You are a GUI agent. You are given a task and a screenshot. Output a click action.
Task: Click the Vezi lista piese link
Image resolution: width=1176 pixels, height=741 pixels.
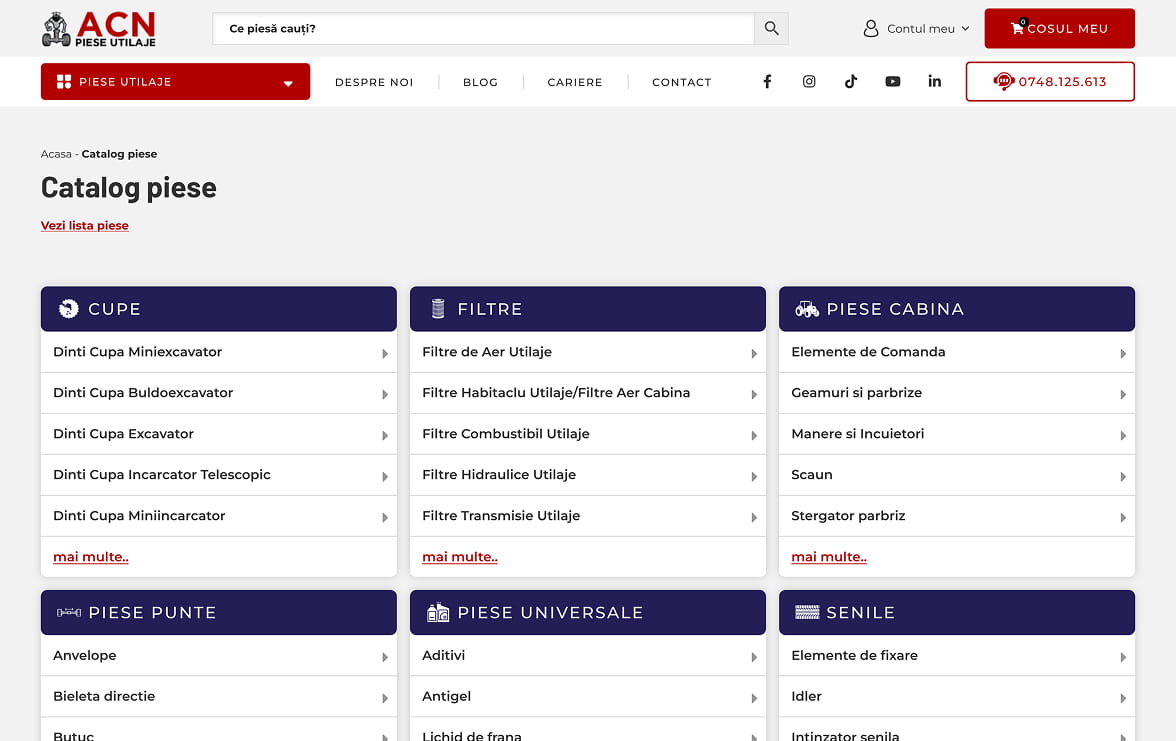pos(85,226)
